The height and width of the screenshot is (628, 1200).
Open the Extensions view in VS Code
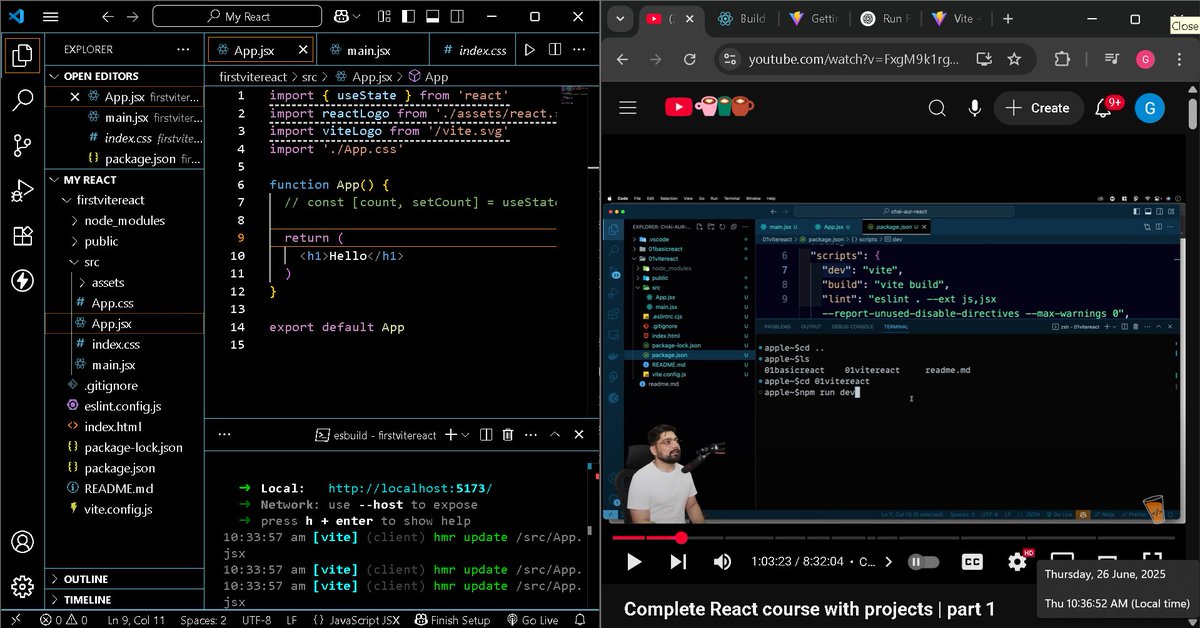coord(22,236)
